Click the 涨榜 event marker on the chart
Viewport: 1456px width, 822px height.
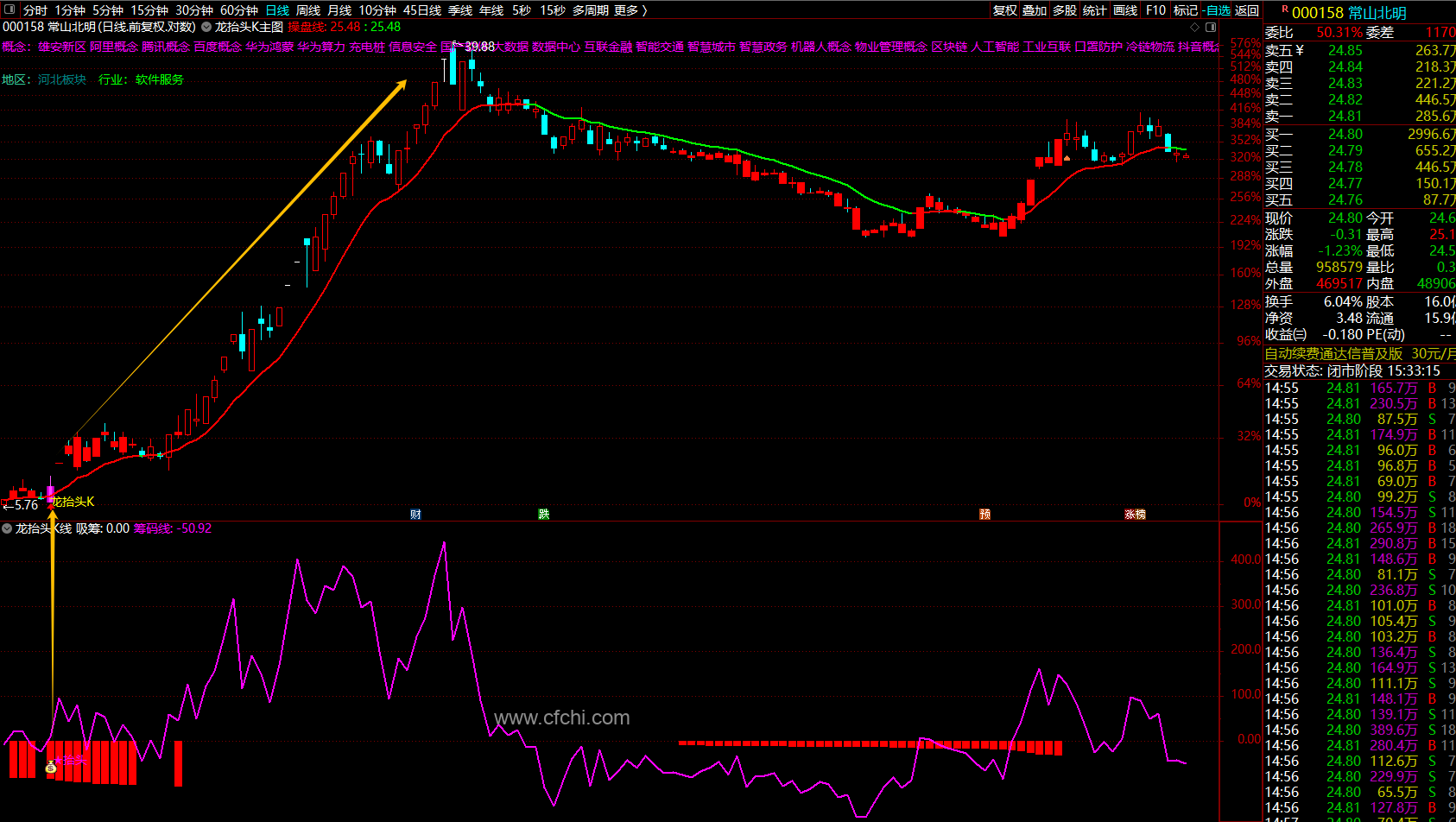[x=1136, y=515]
